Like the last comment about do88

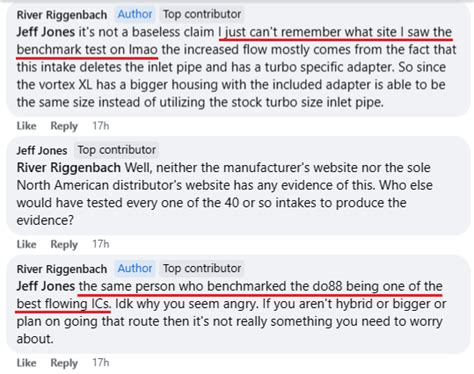pyautogui.click(x=26, y=362)
